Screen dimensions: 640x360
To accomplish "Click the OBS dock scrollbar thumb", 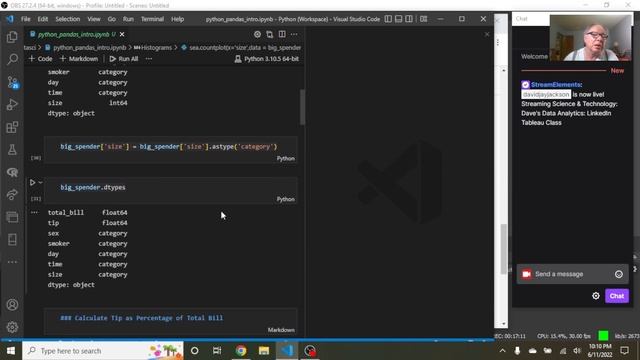I will [x=504, y=249].
